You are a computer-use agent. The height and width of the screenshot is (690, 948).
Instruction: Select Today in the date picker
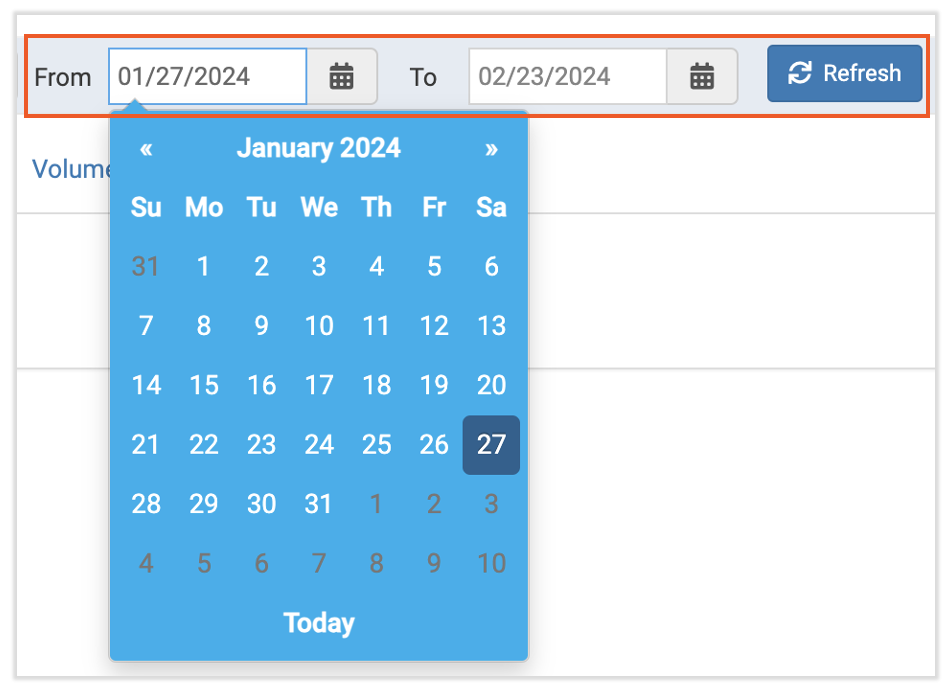[319, 623]
